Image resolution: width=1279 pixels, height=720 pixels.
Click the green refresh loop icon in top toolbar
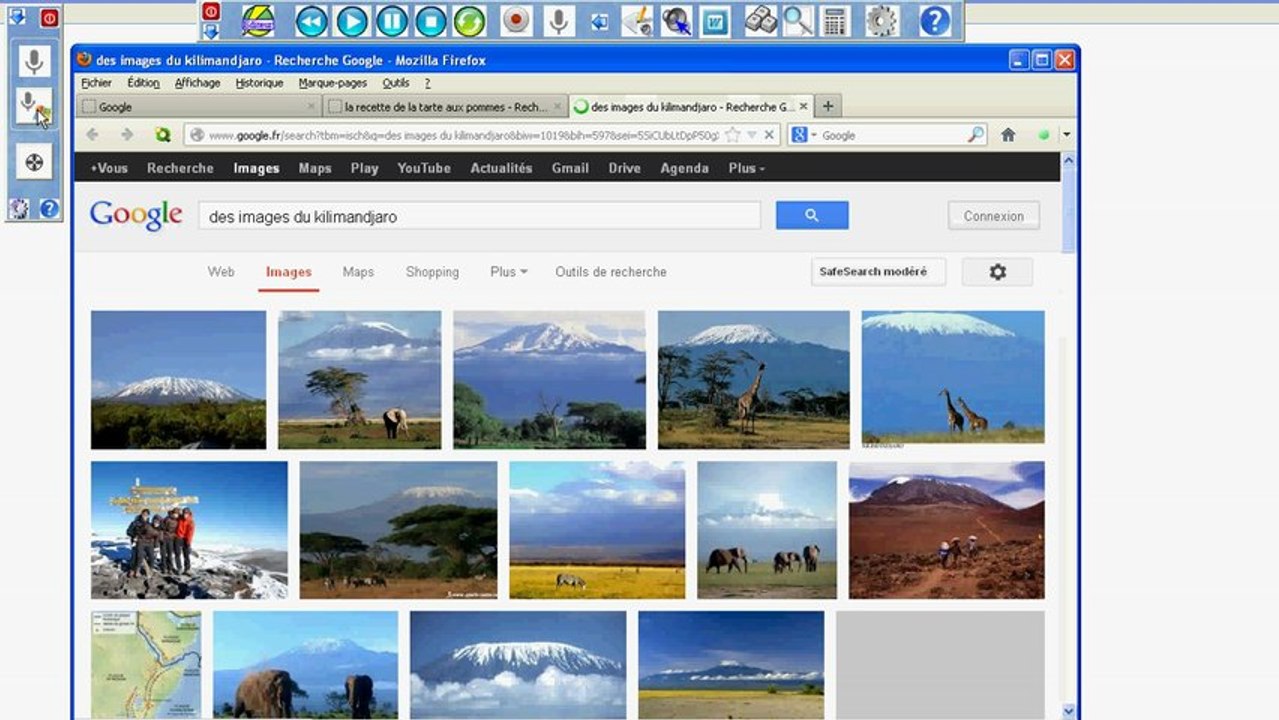469,20
